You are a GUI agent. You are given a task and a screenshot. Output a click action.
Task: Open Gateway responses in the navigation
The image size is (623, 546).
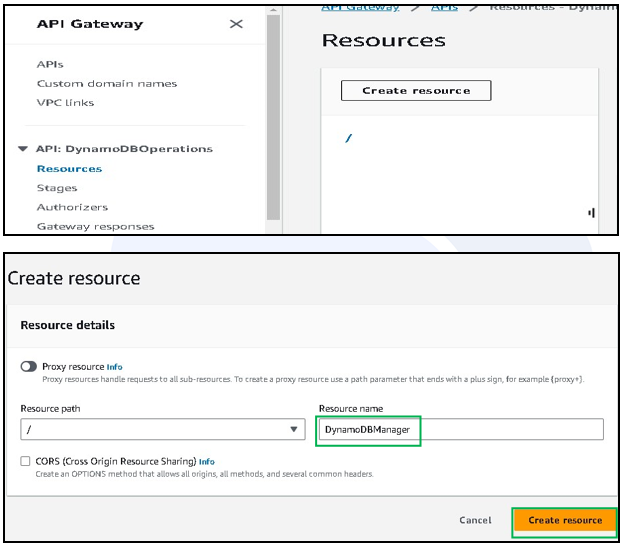[x=95, y=227]
